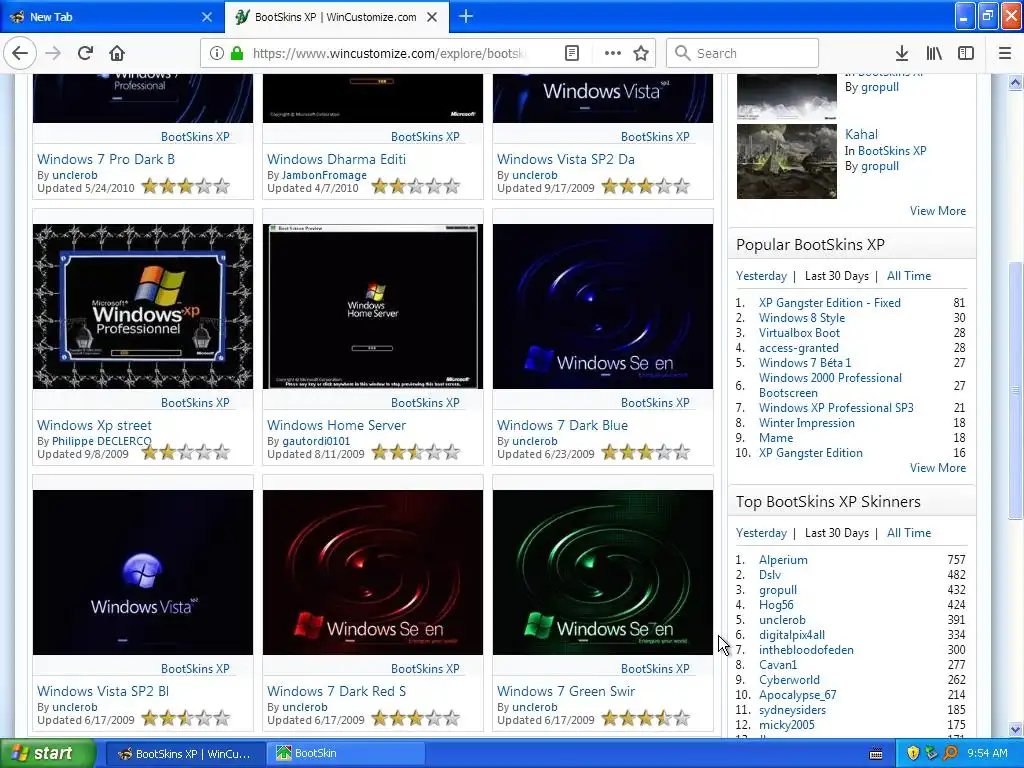
Task: Open the Firefox hamburger menu
Action: pyautogui.click(x=1004, y=53)
